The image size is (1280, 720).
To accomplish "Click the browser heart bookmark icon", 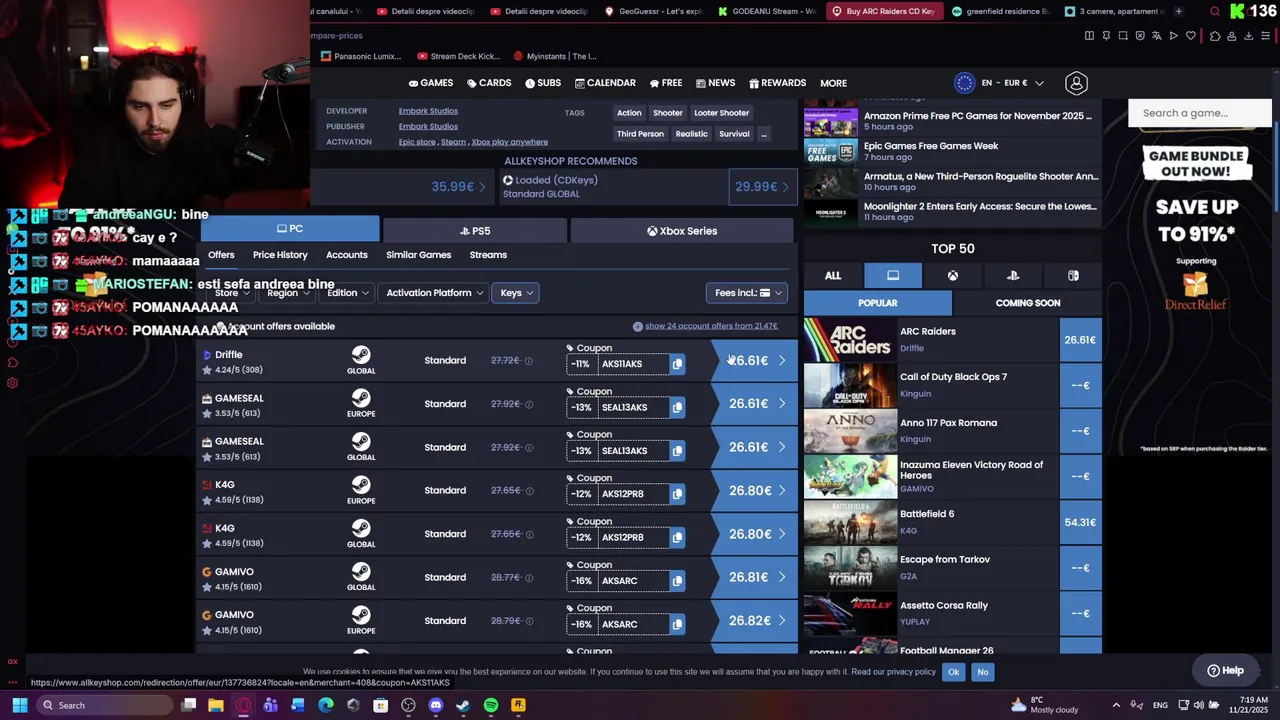I will [x=1191, y=36].
